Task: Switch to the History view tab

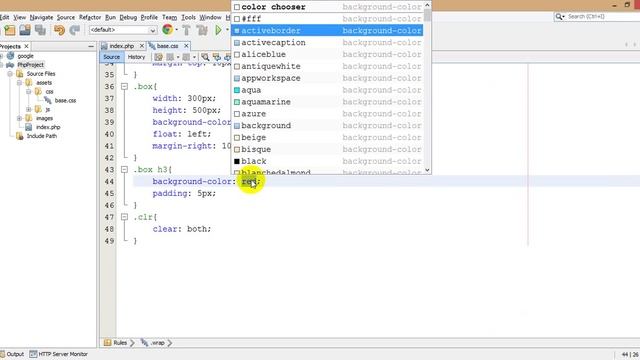Action: 136,57
